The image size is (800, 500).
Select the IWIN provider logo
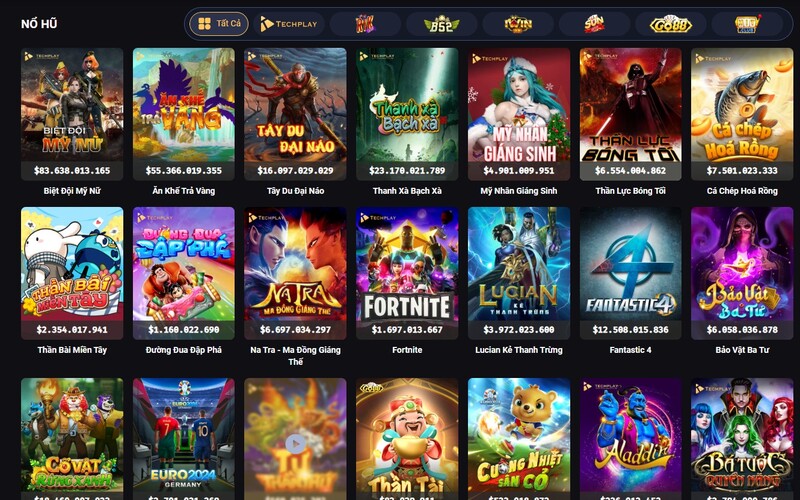click(x=518, y=24)
